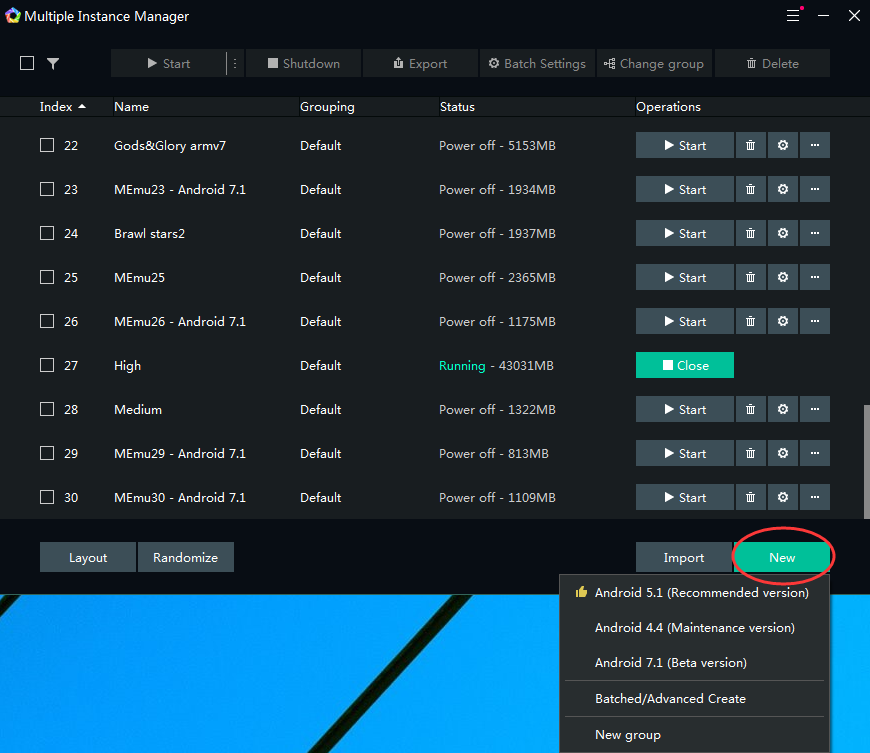The image size is (870, 753).
Task: Open gear settings for Medium instance
Action: click(x=783, y=410)
